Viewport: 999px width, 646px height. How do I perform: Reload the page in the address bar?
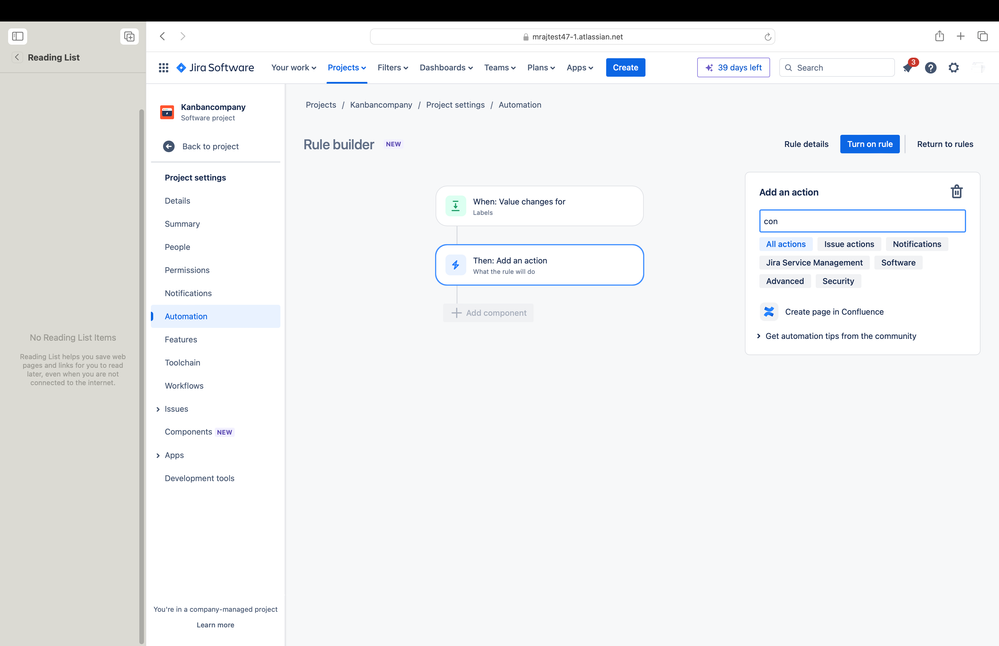pos(768,37)
